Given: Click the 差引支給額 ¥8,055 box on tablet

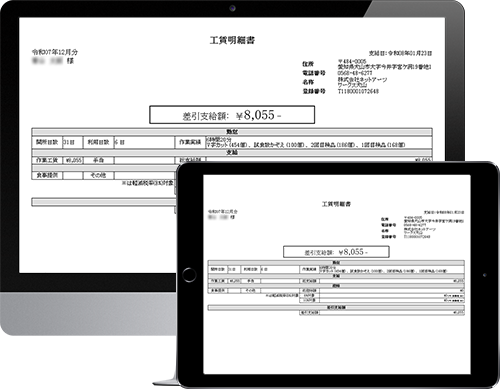Looking at the screenshot, I should [336, 252].
